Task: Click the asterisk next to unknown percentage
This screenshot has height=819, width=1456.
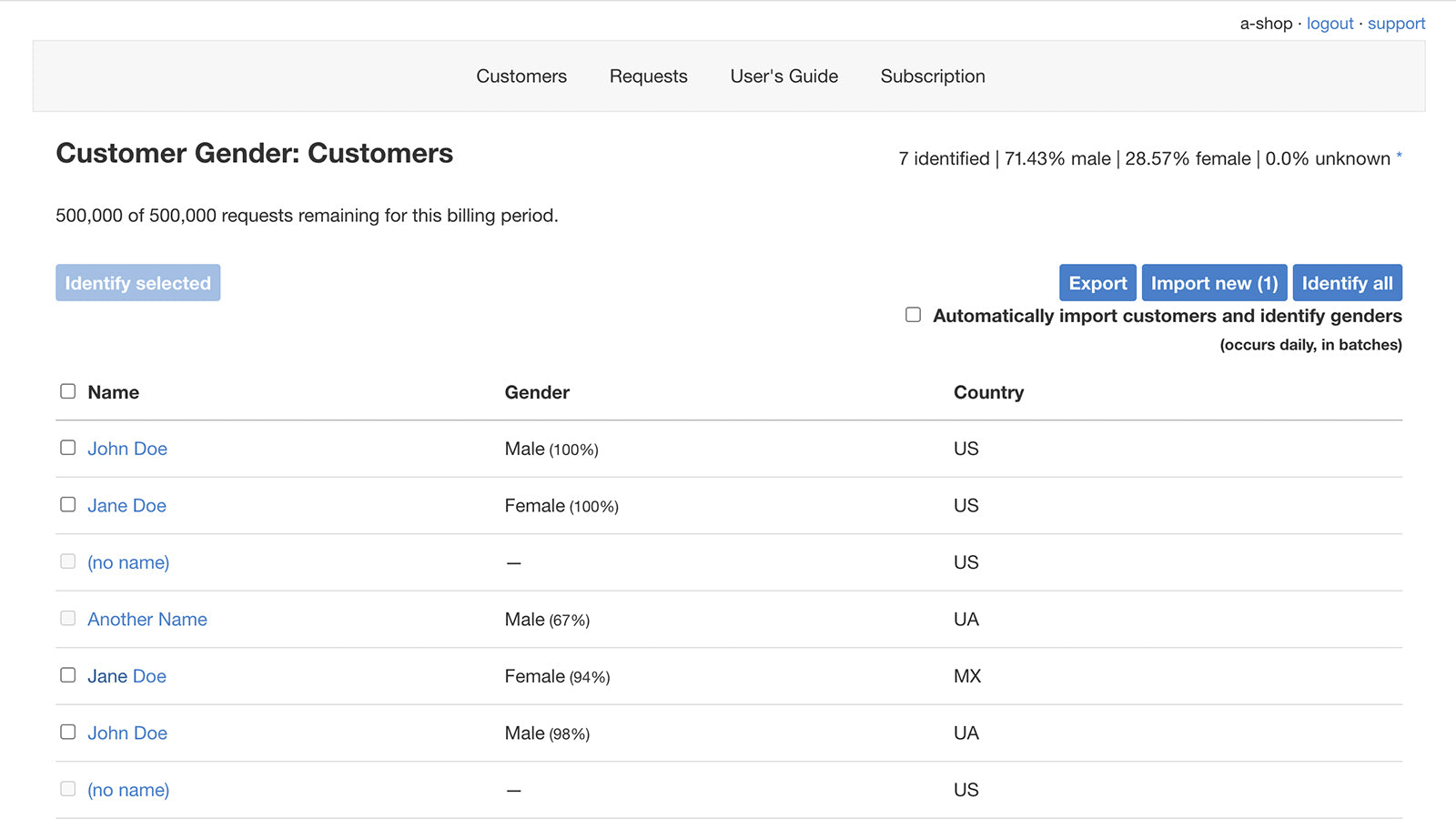Action: coord(1399,155)
